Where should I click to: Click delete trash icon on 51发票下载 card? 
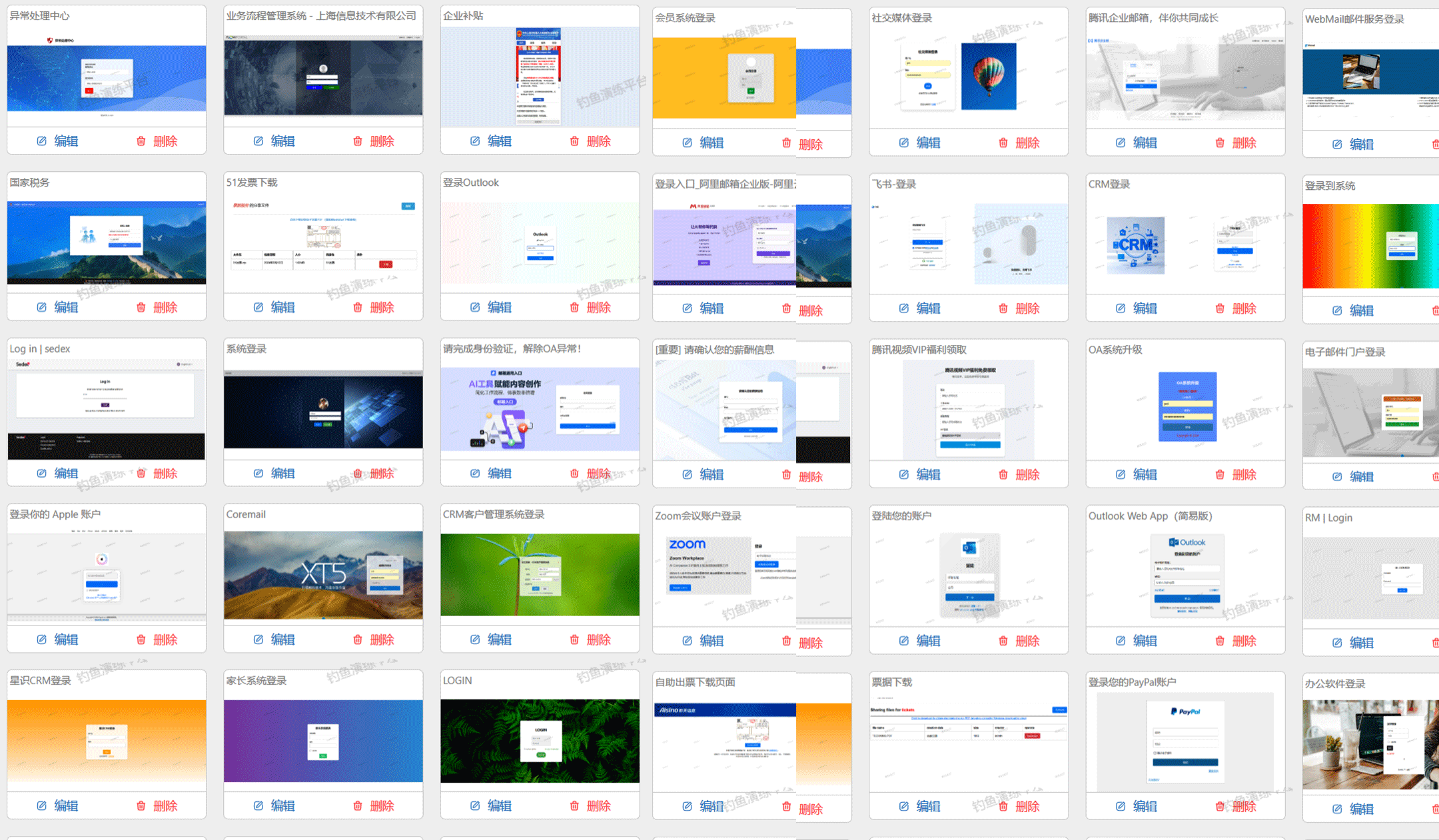point(358,307)
